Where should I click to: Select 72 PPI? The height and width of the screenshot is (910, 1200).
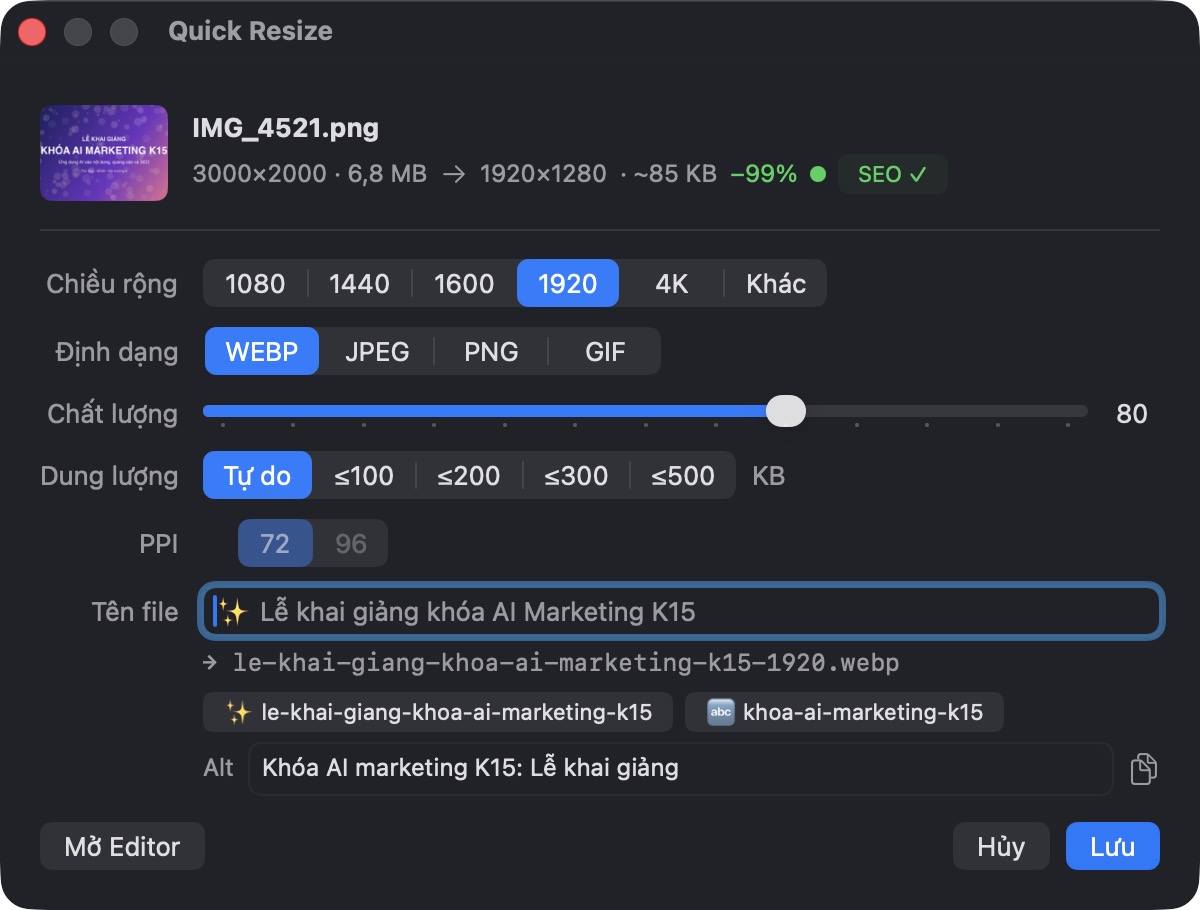tap(275, 544)
